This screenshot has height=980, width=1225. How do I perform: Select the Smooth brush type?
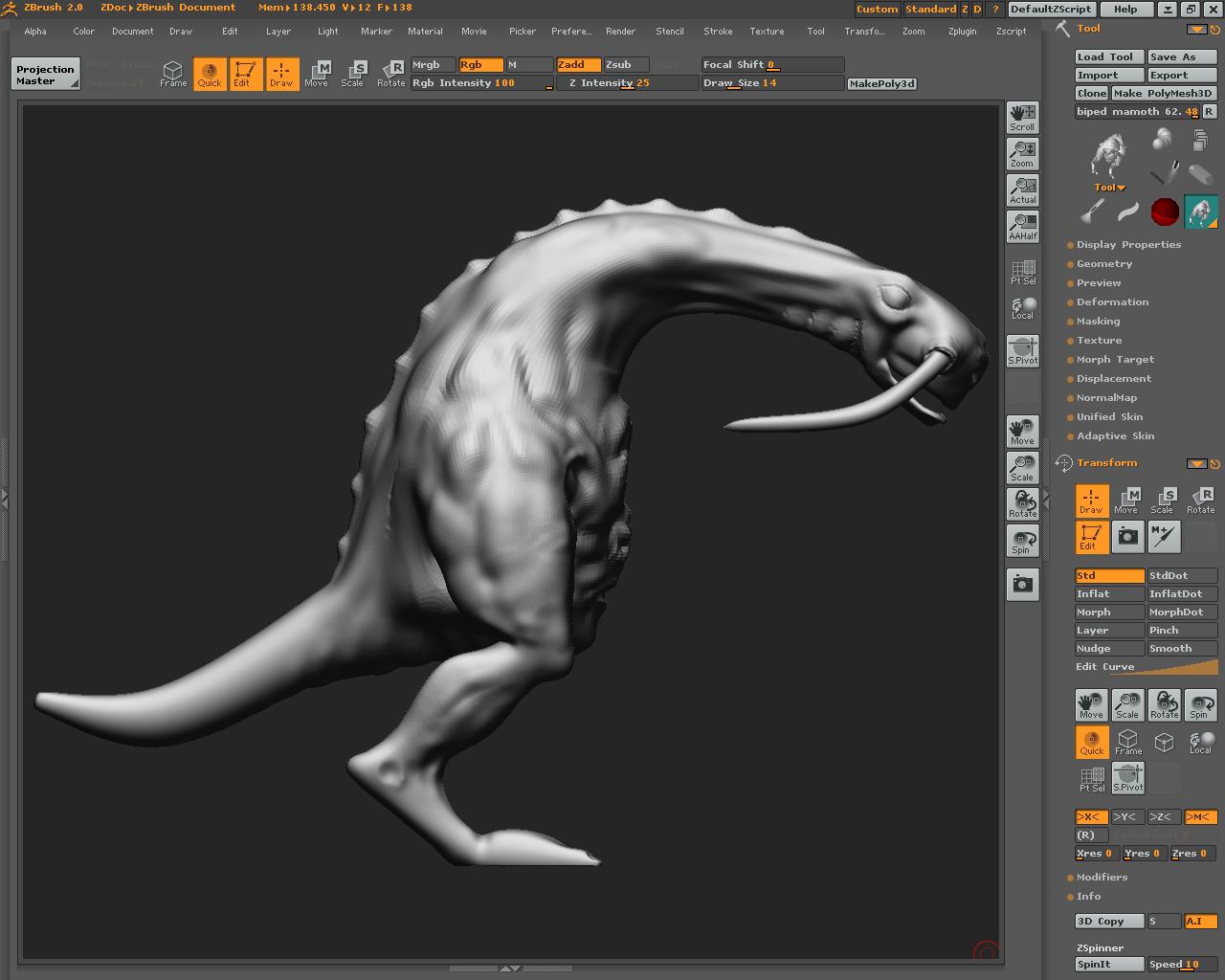(1182, 649)
